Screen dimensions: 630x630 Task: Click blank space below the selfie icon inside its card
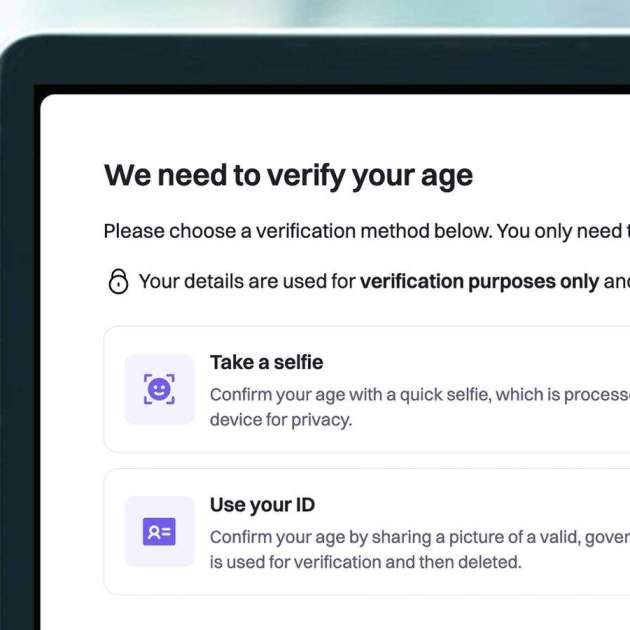159,438
